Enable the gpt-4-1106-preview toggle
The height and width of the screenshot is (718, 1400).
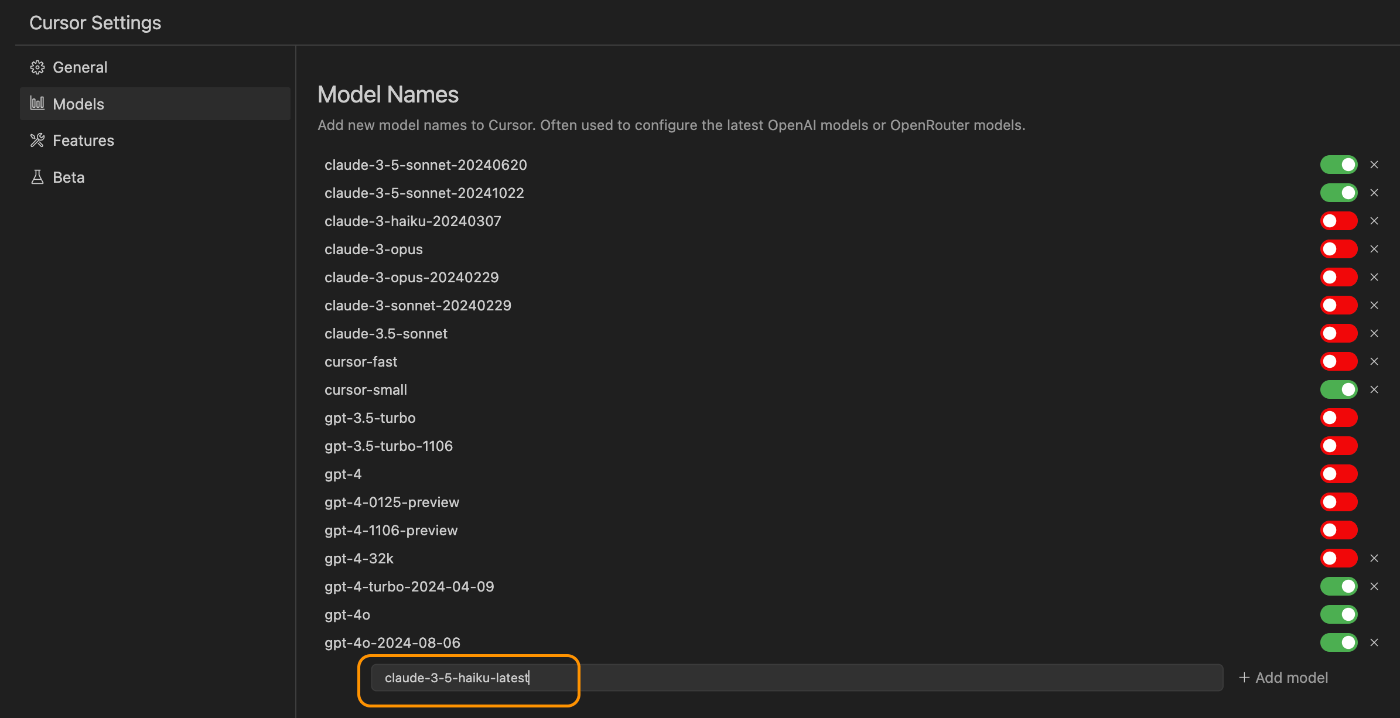coord(1339,530)
